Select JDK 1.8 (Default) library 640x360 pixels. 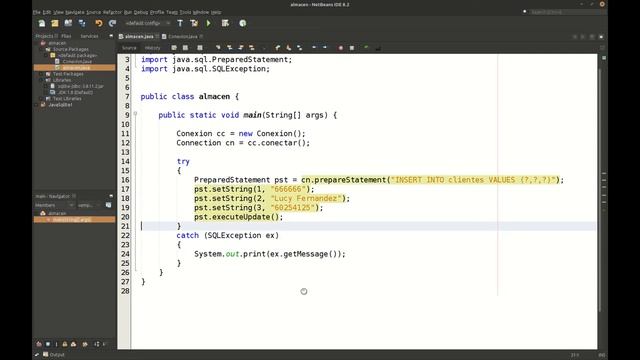tap(75, 92)
